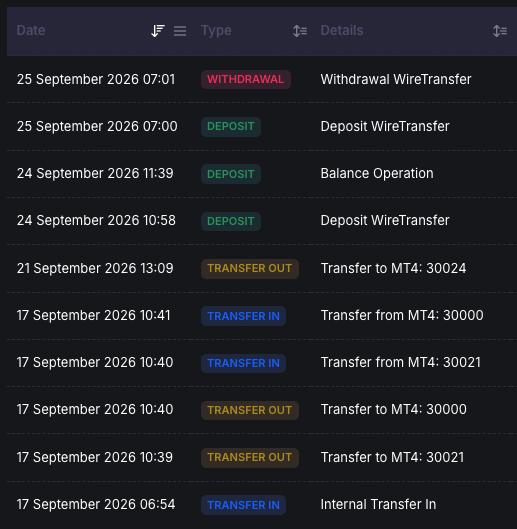This screenshot has height=529, width=517.
Task: Open Transfer to MT4: 30024 details
Action: pyautogui.click(x=393, y=269)
